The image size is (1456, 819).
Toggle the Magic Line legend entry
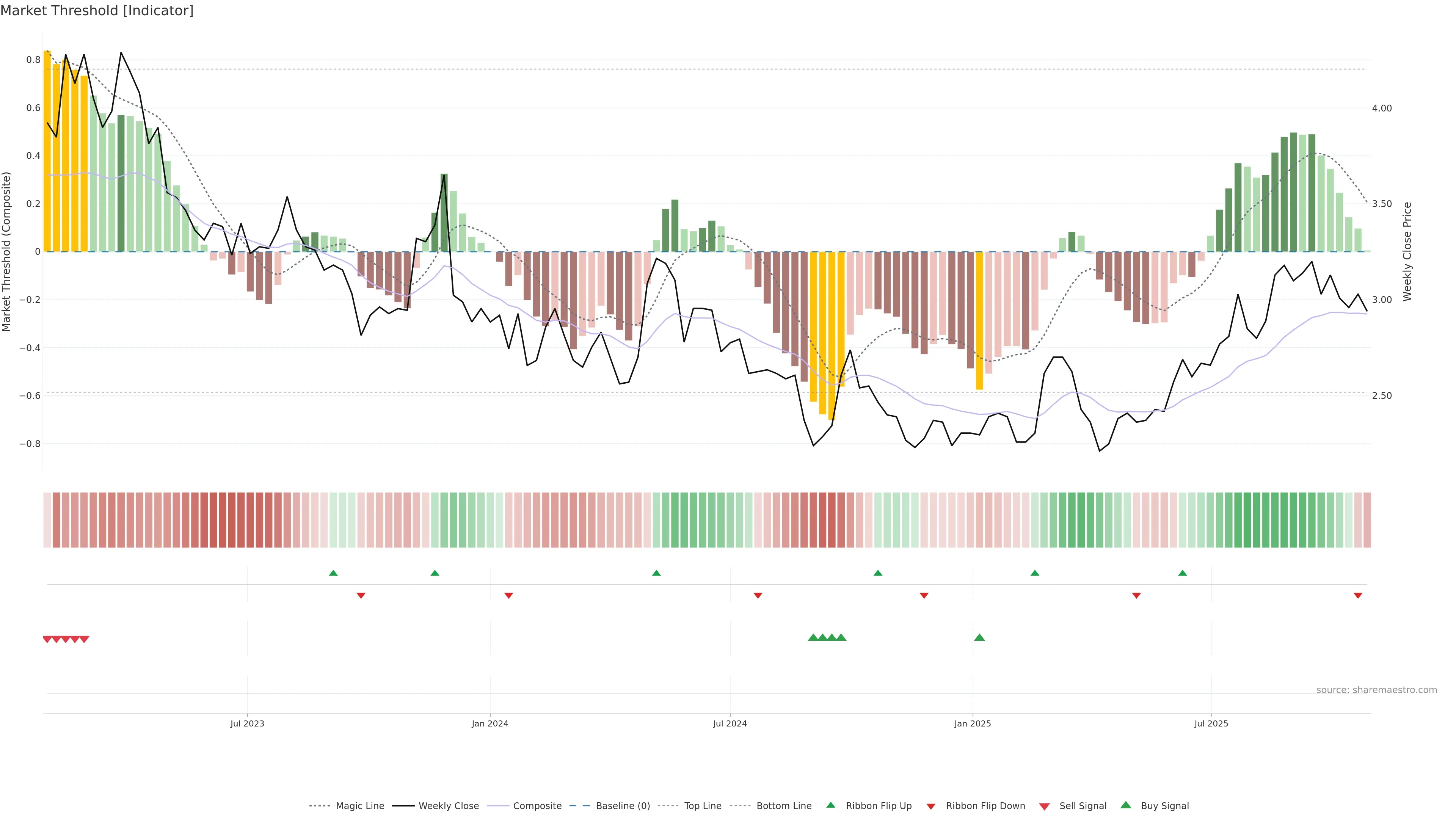(x=359, y=806)
